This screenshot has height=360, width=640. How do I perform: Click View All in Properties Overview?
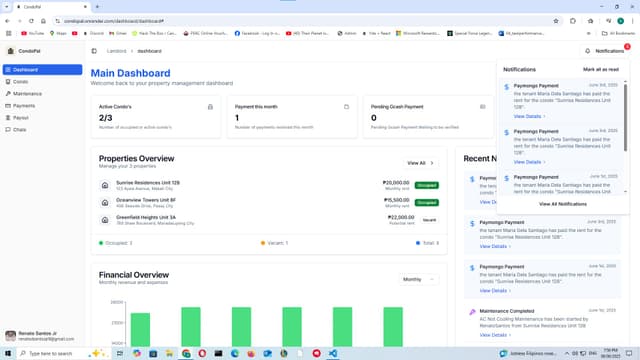(x=420, y=163)
